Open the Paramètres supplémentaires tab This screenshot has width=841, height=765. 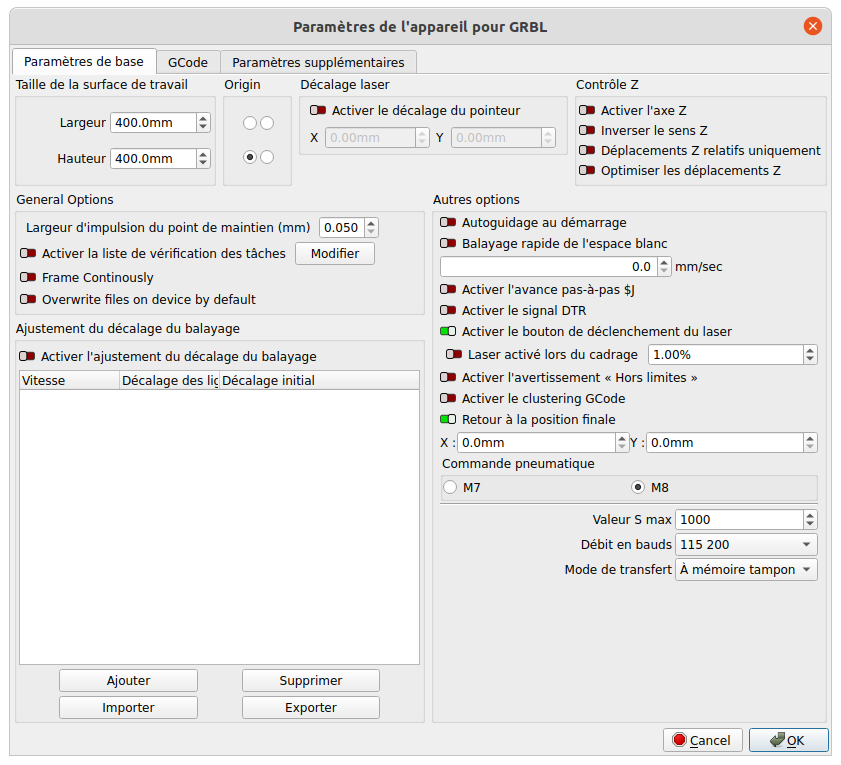318,62
